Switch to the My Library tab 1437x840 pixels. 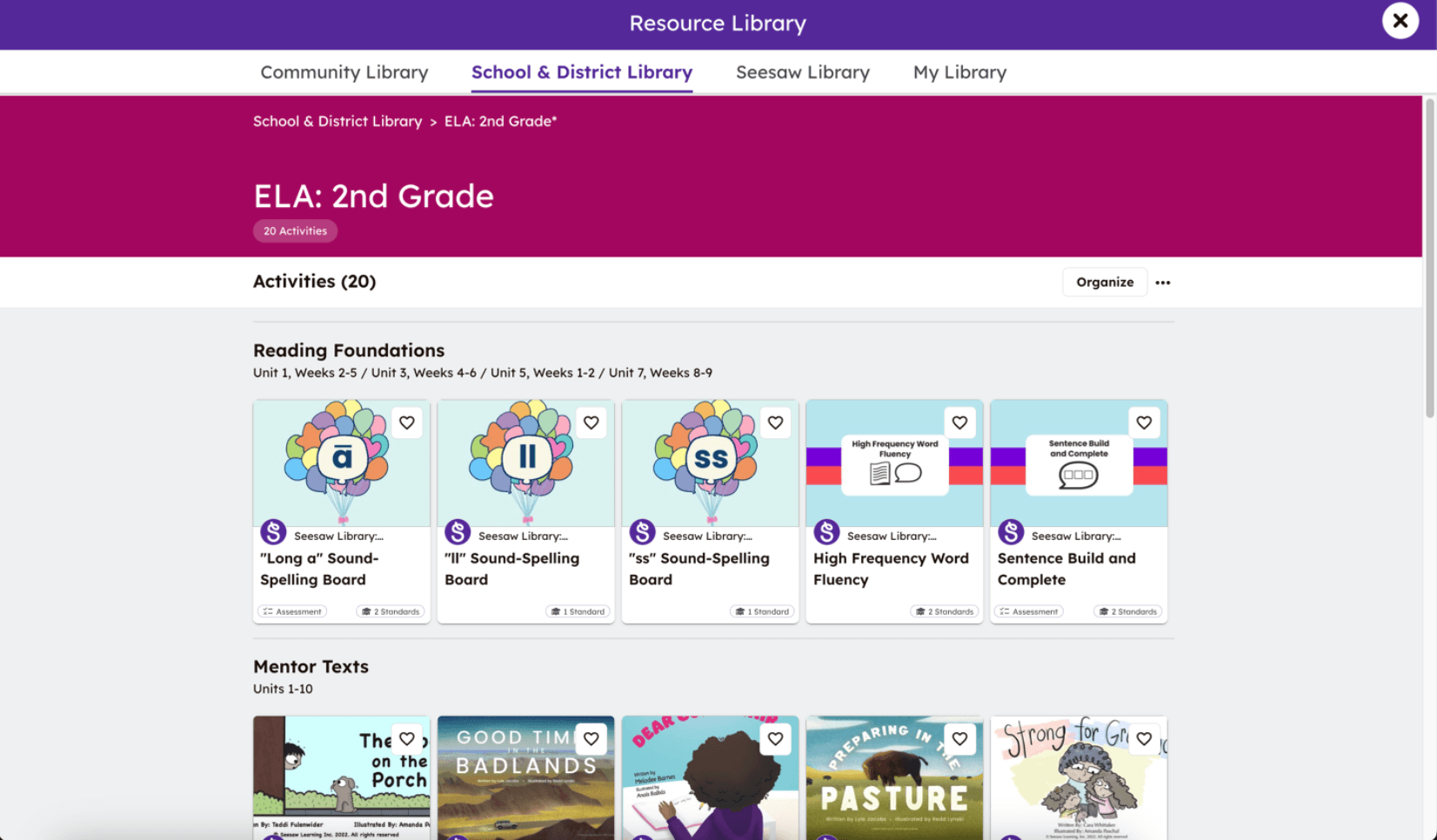point(959,72)
